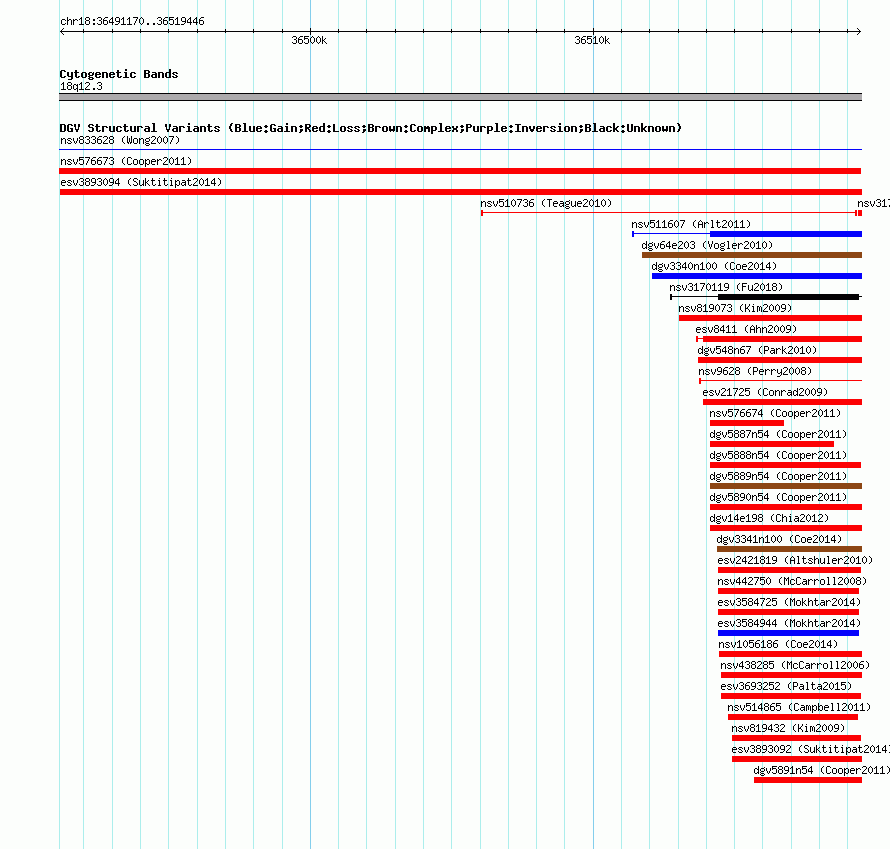Click the chr18:36491170..36519446 coordinates text
The image size is (890, 849).
point(132,21)
